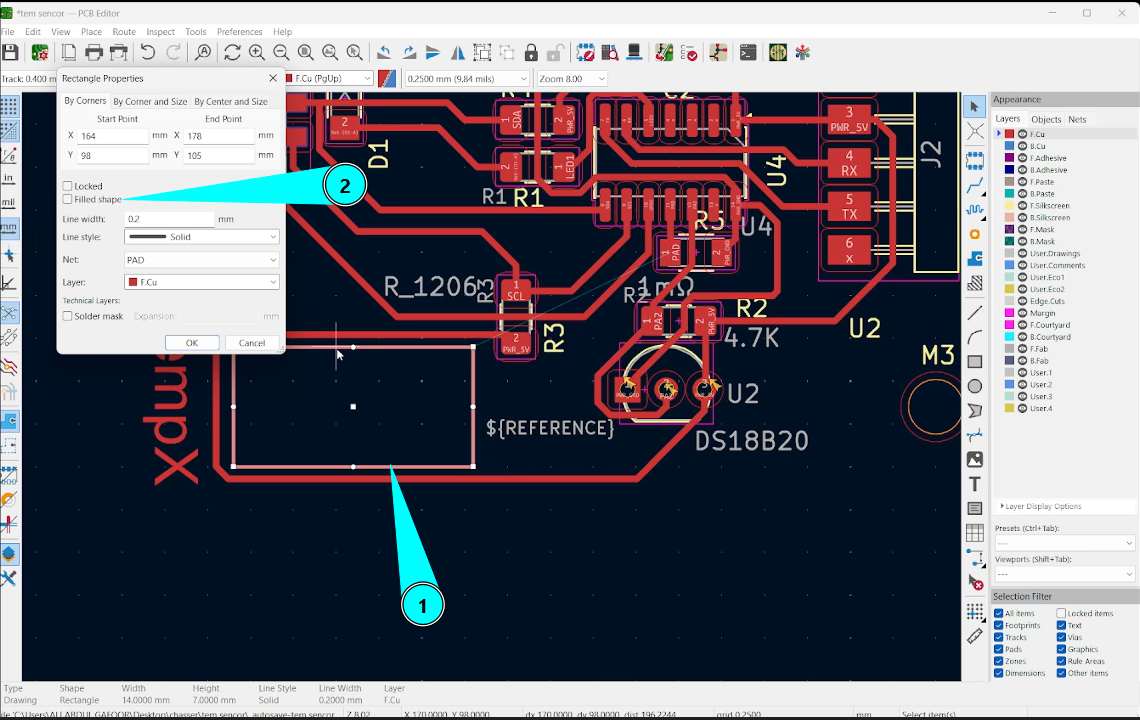This screenshot has height=720, width=1140.
Task: Click the Find magnifier icon
Action: click(203, 52)
